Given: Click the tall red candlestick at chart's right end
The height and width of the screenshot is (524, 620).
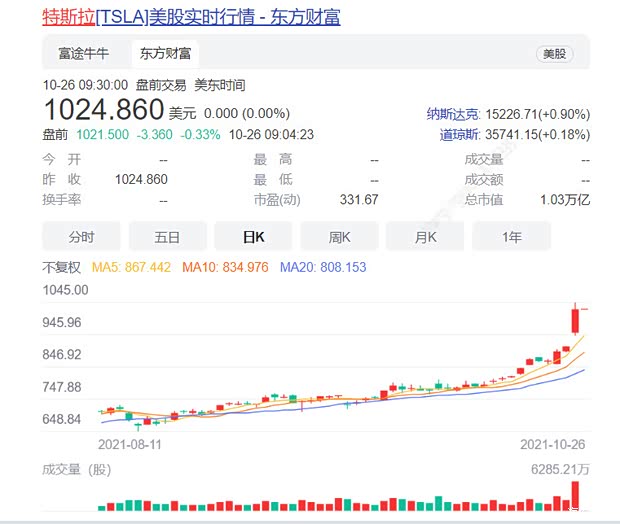Looking at the screenshot, I should [575, 320].
